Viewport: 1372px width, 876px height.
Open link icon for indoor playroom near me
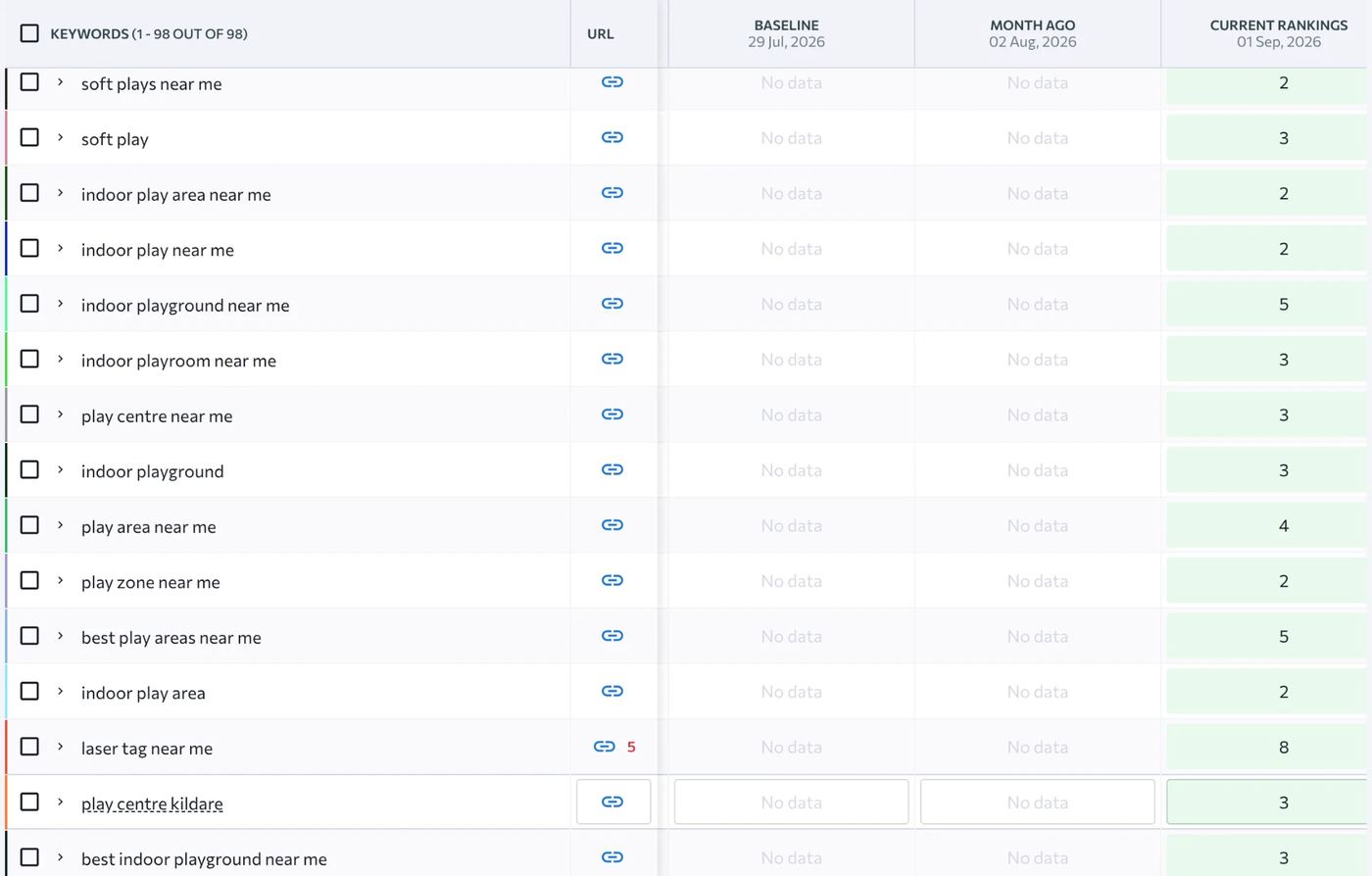(612, 359)
